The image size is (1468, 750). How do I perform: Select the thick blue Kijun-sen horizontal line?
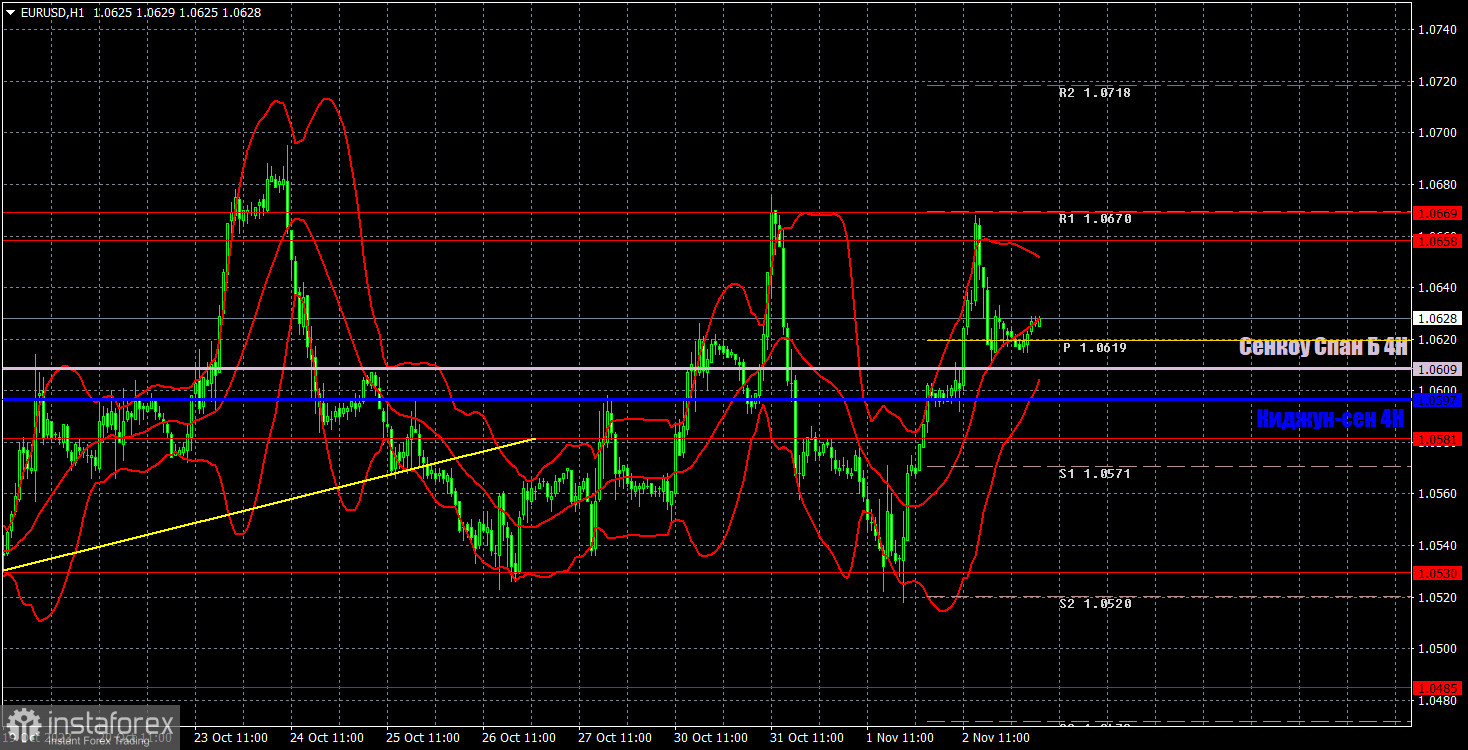(705, 400)
